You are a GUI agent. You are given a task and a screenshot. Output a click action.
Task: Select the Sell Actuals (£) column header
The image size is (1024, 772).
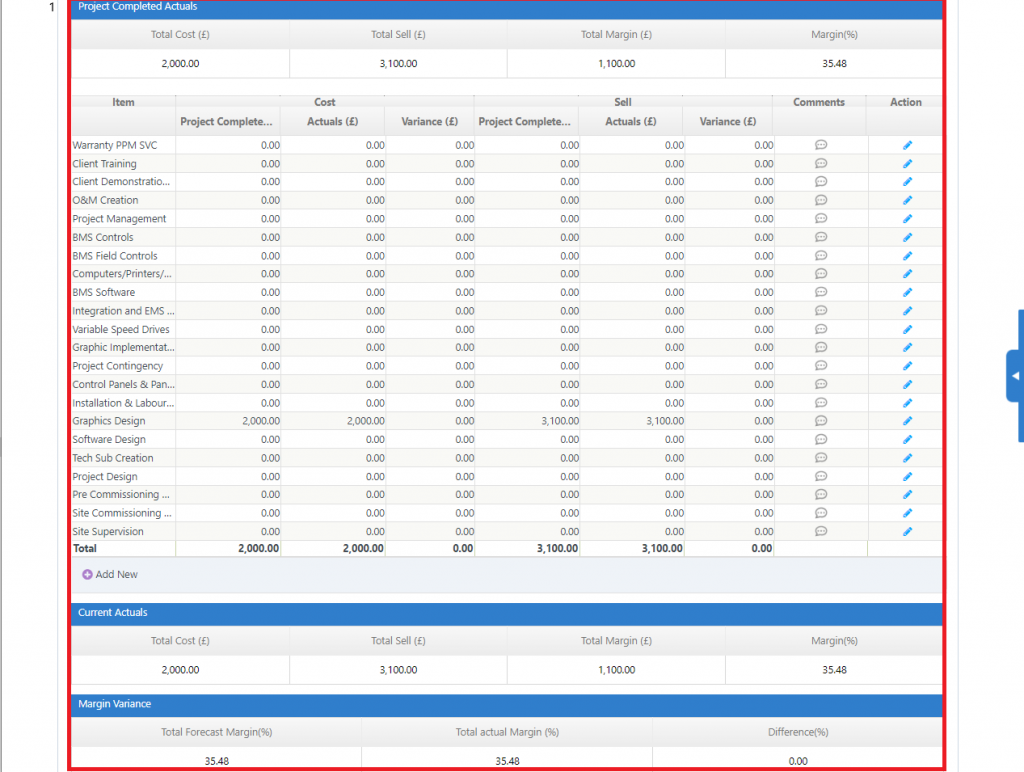631,121
